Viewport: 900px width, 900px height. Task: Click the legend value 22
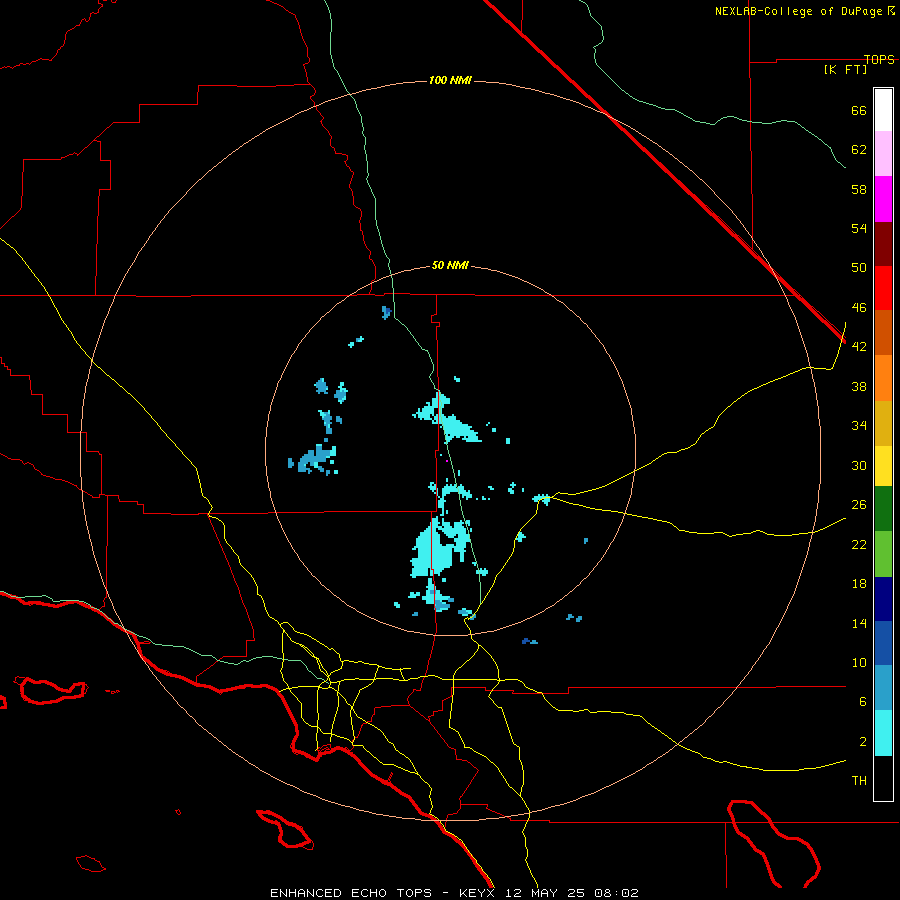(859, 544)
